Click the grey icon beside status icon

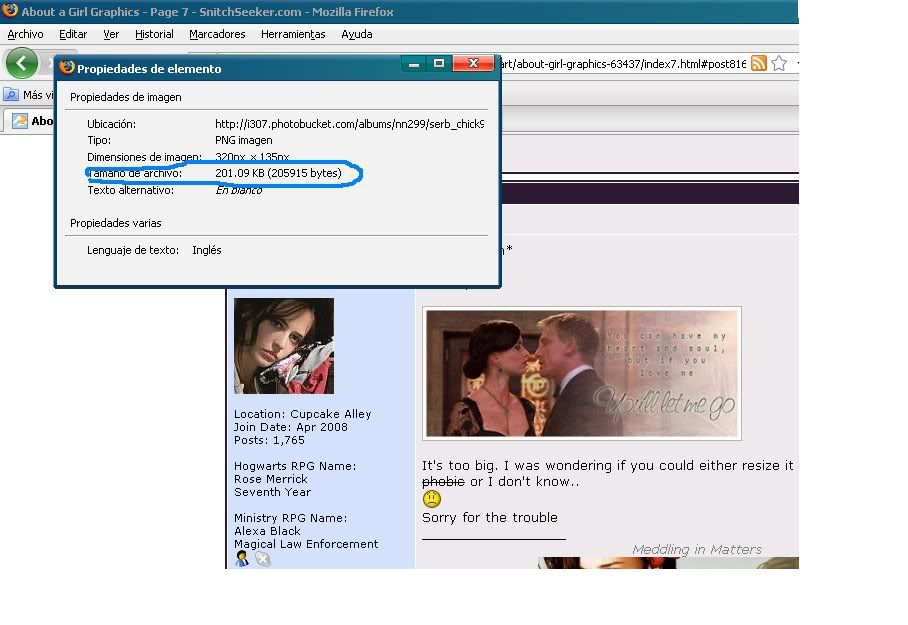point(262,558)
